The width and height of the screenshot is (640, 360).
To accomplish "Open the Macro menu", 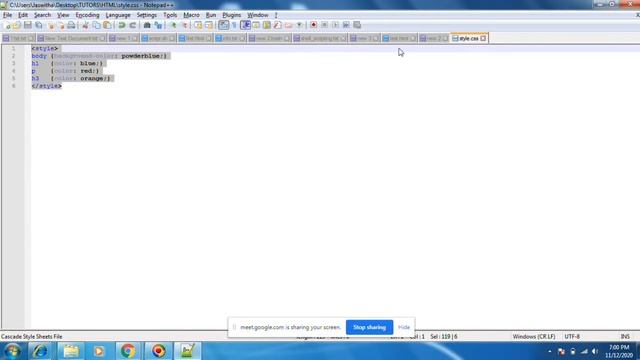I will pyautogui.click(x=191, y=15).
